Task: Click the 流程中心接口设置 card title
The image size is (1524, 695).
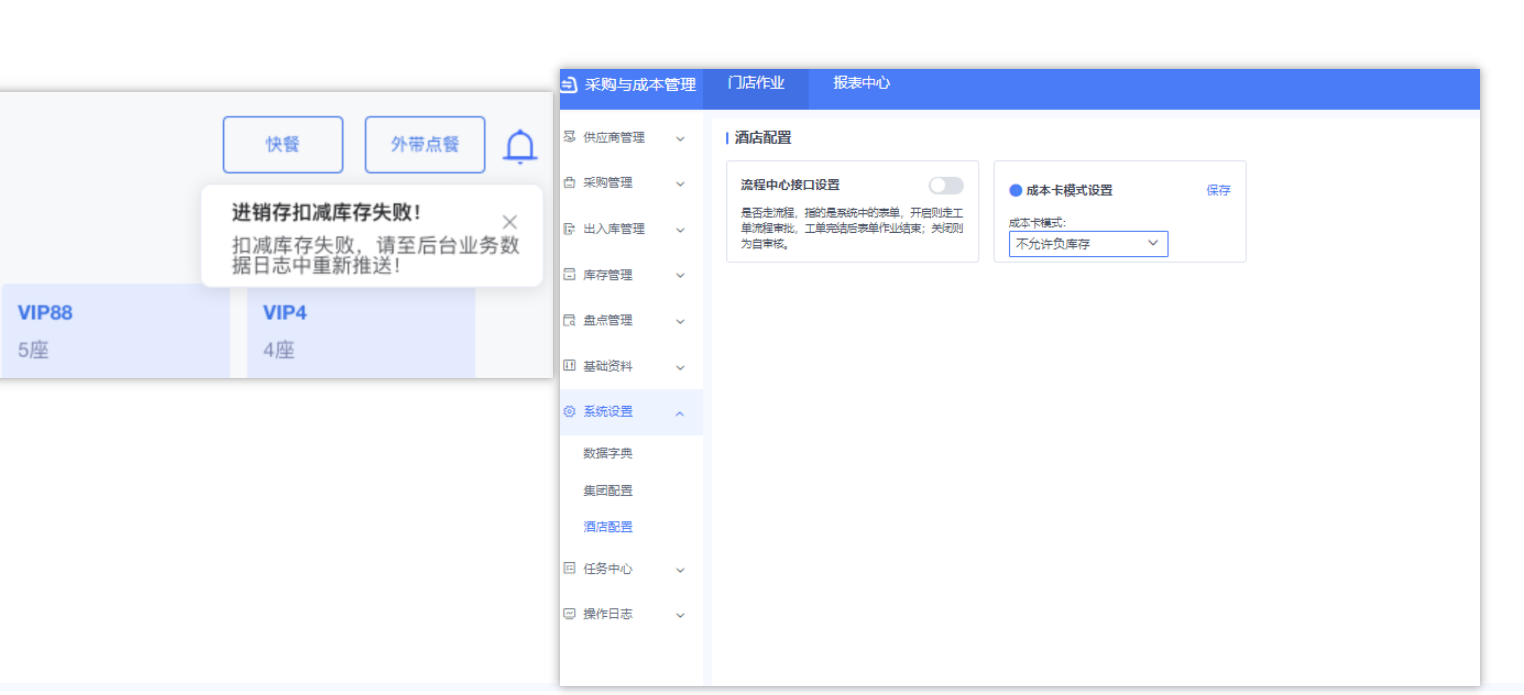Action: click(790, 185)
